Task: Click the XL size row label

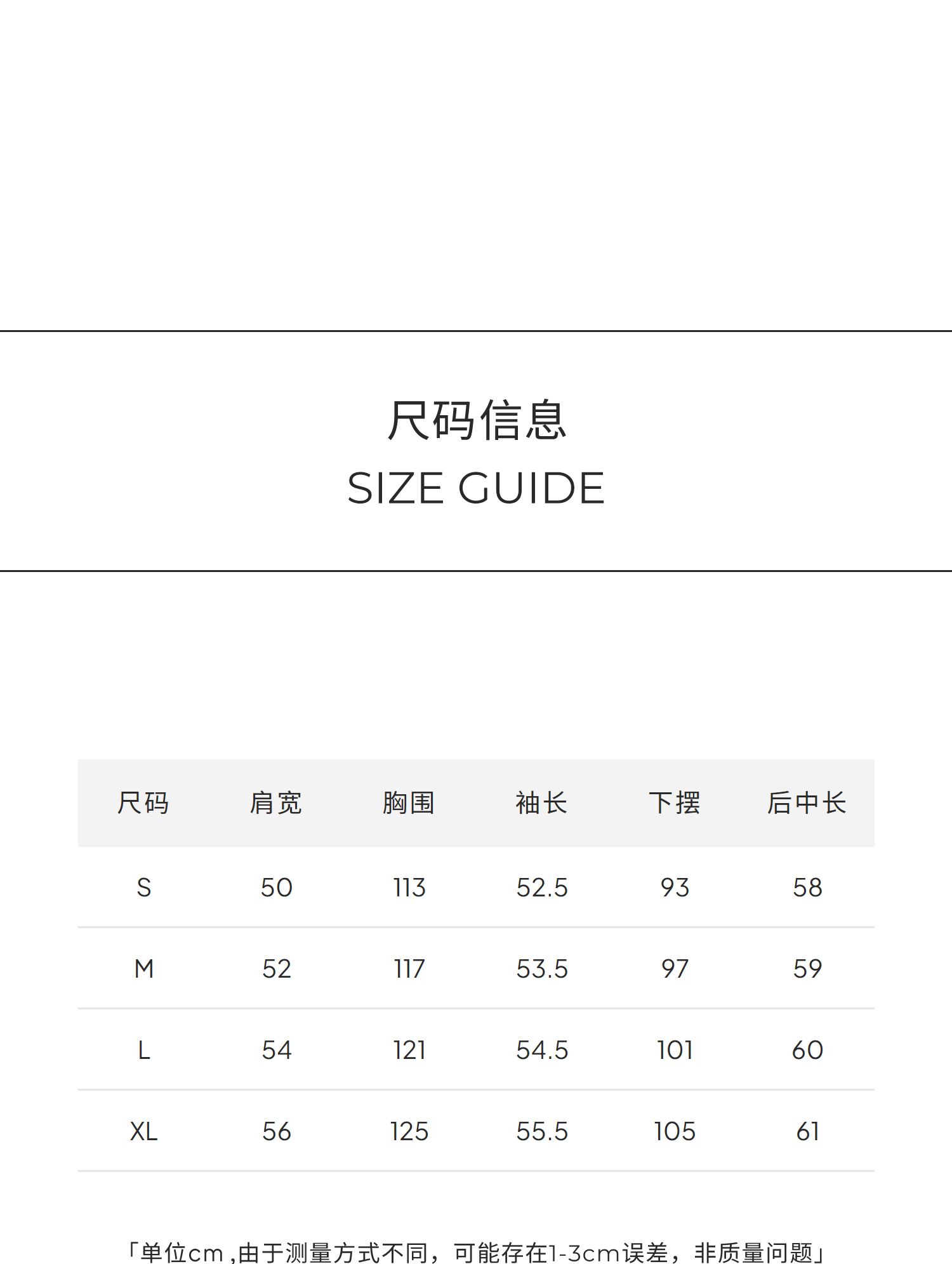Action: (144, 1131)
